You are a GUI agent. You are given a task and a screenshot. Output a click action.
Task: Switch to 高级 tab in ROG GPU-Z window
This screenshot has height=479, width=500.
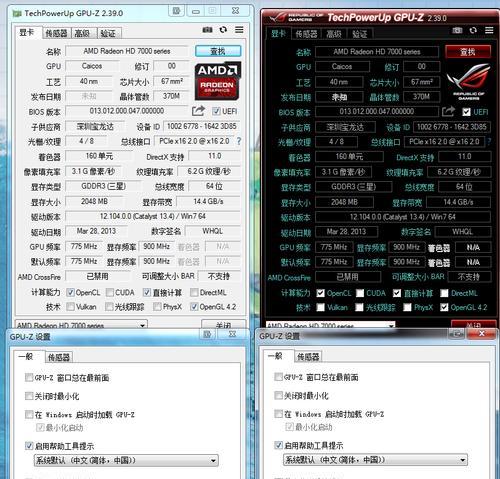[x=334, y=34]
